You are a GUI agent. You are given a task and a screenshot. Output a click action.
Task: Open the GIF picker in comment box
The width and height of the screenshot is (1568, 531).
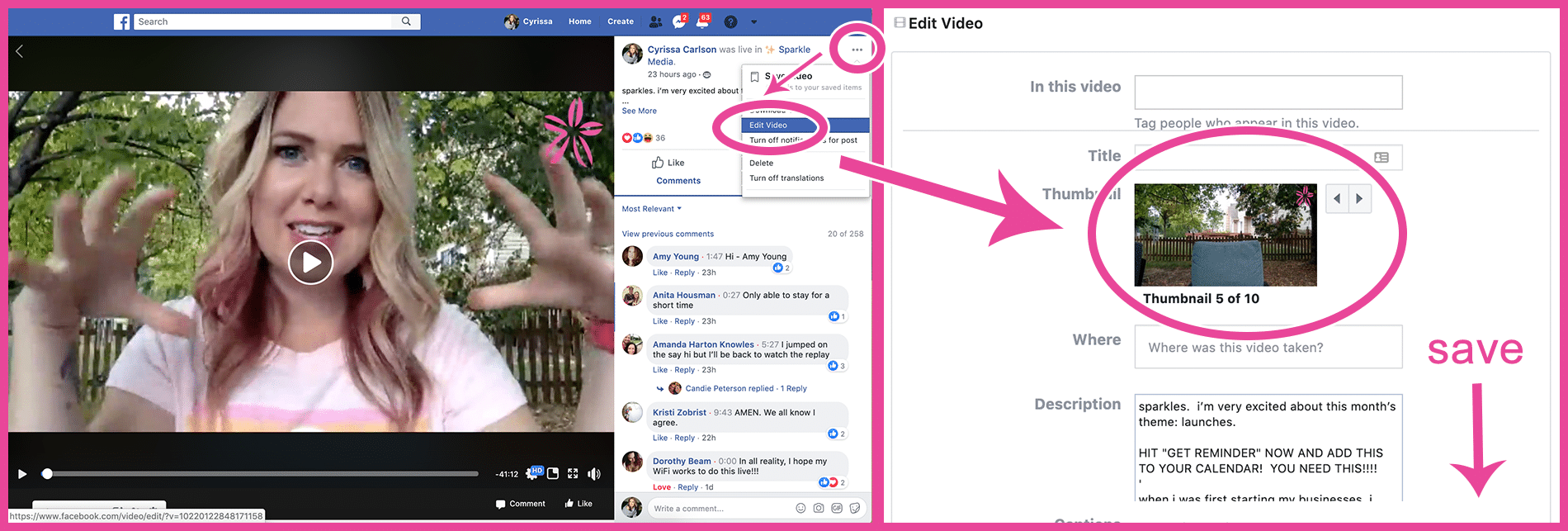click(x=837, y=509)
